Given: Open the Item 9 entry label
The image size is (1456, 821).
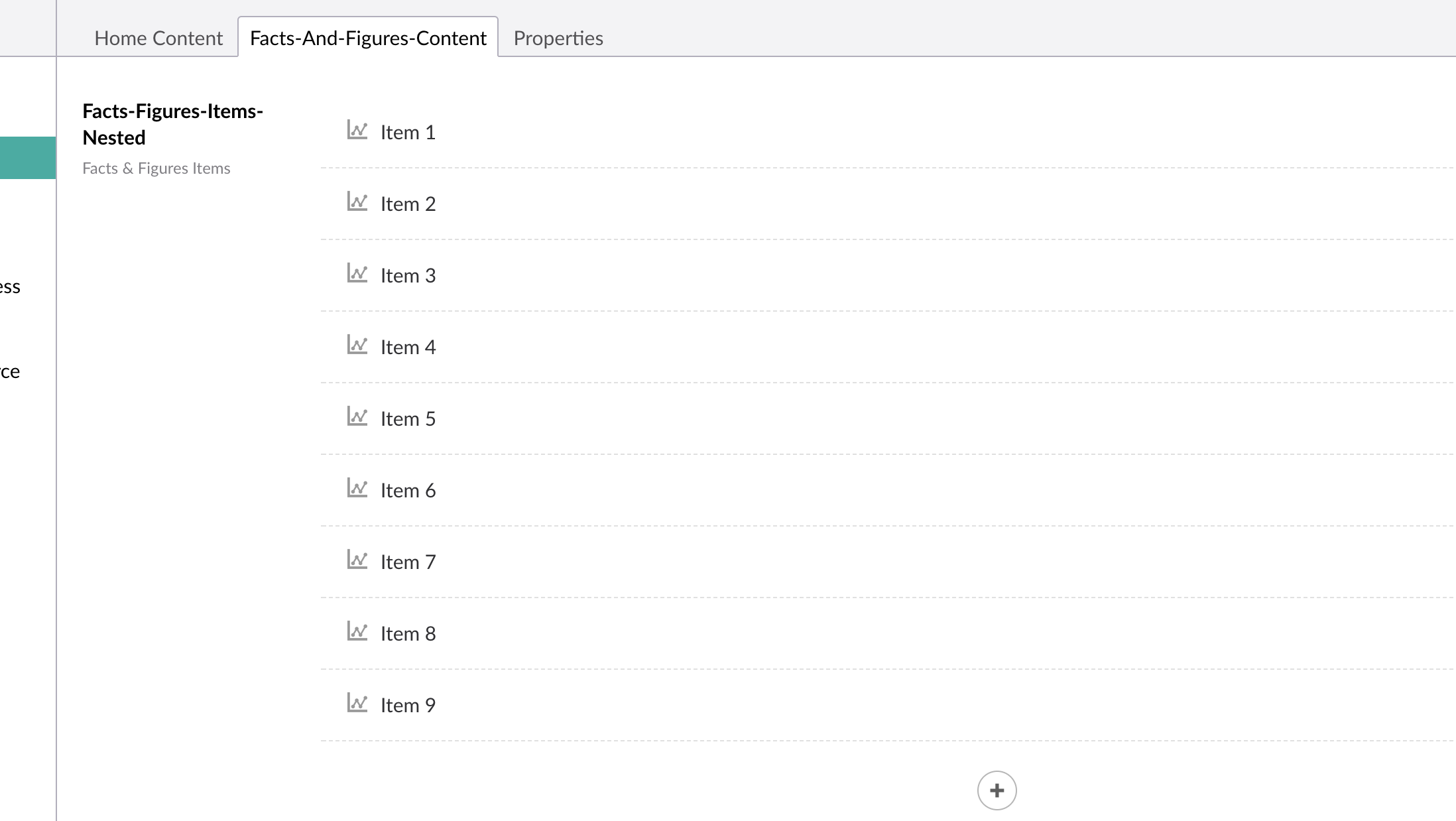Looking at the screenshot, I should (408, 706).
